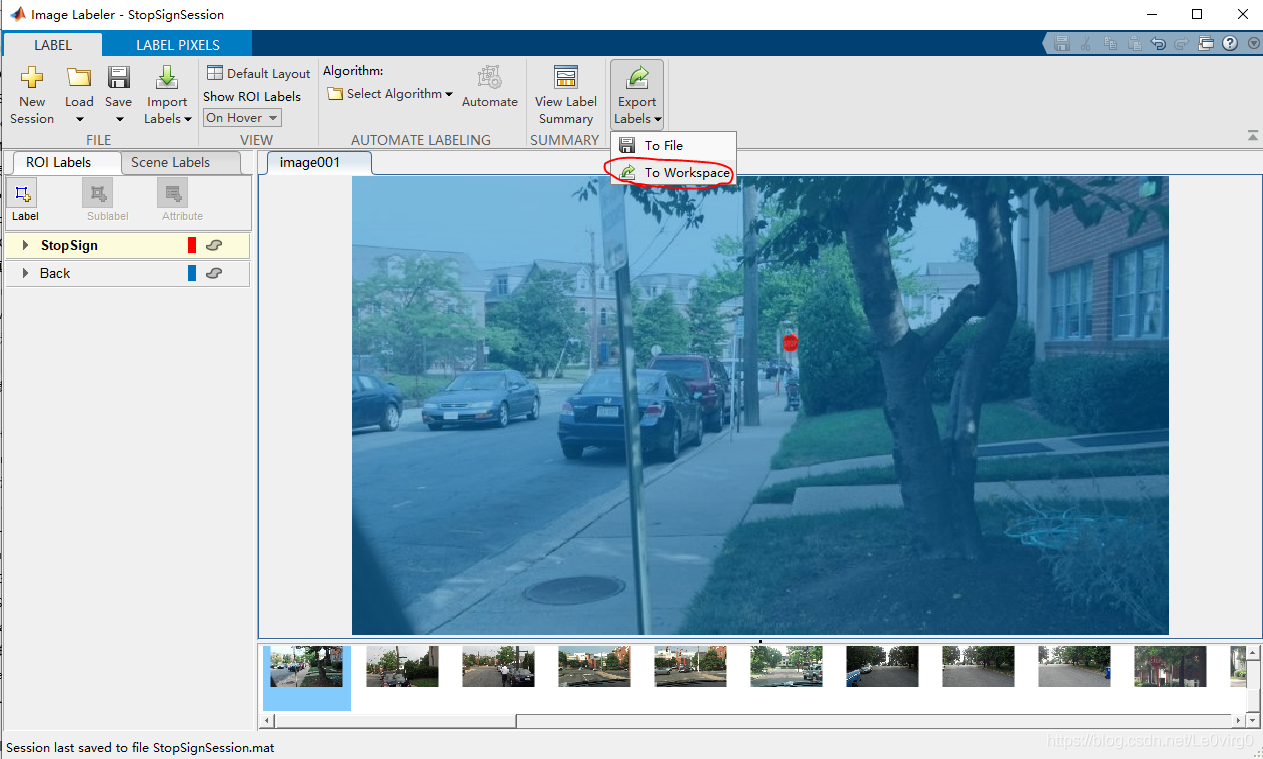This screenshot has height=759, width=1263.
Task: Select the second thumbnail in the image strip
Action: coord(402,666)
